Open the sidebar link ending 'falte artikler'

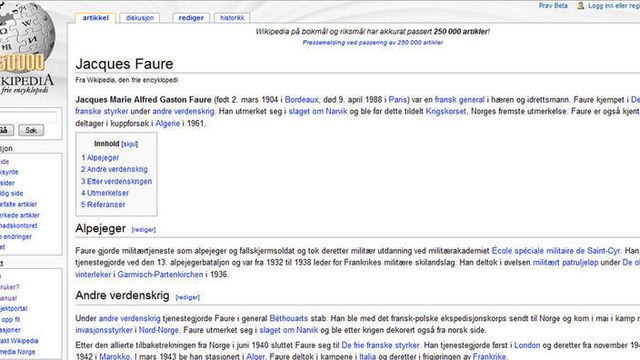[18, 204]
